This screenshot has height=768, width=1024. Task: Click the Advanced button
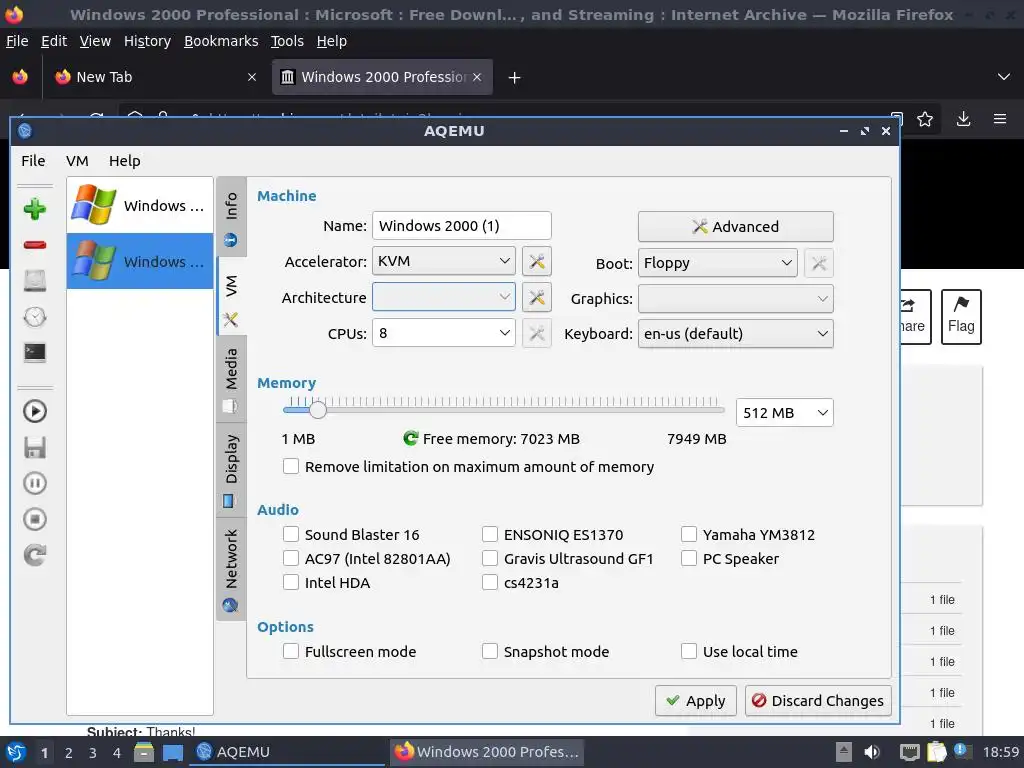pyautogui.click(x=735, y=227)
